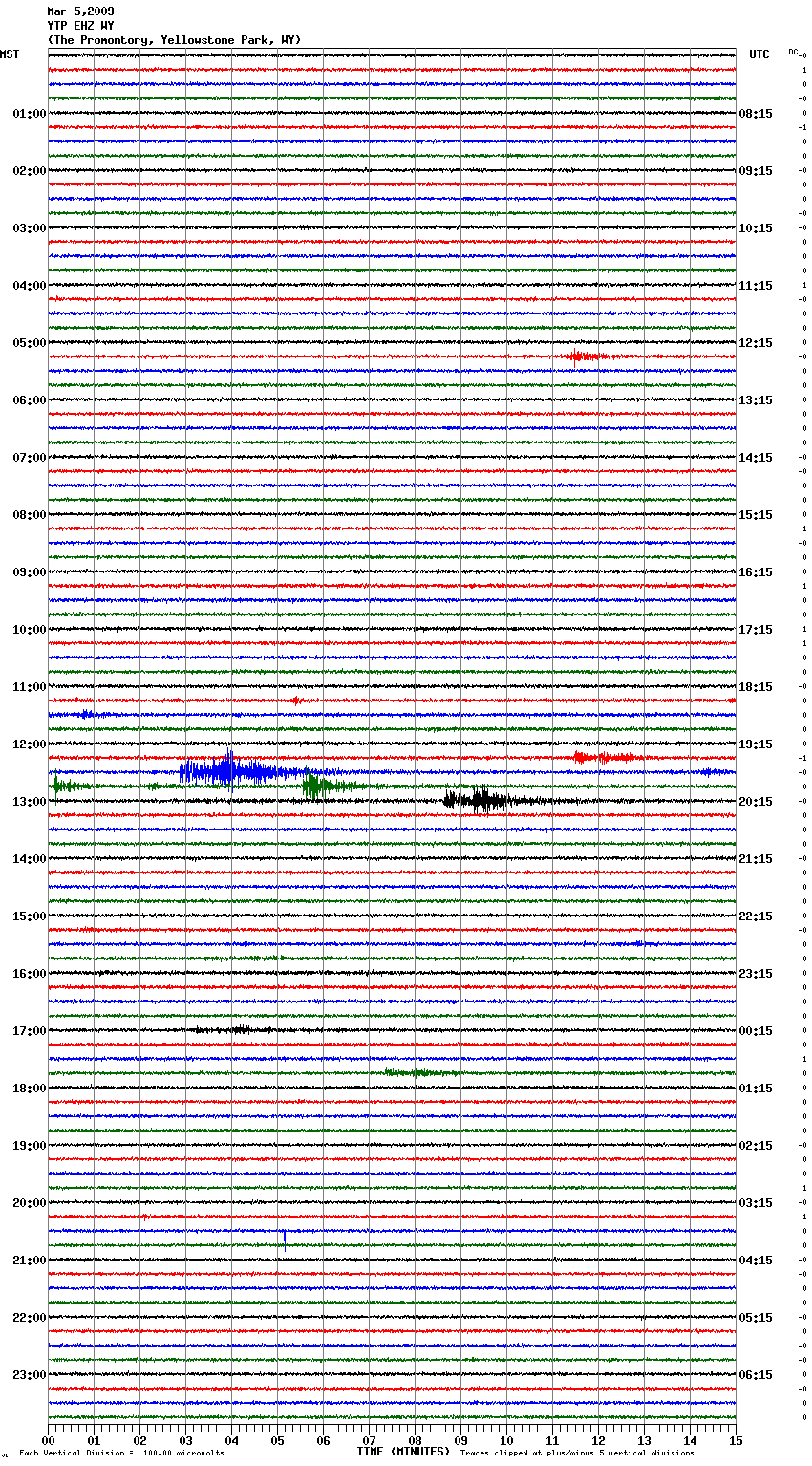Select the 16:00 MST time label
Viewport: 812px width, 1466px height.
point(29,974)
